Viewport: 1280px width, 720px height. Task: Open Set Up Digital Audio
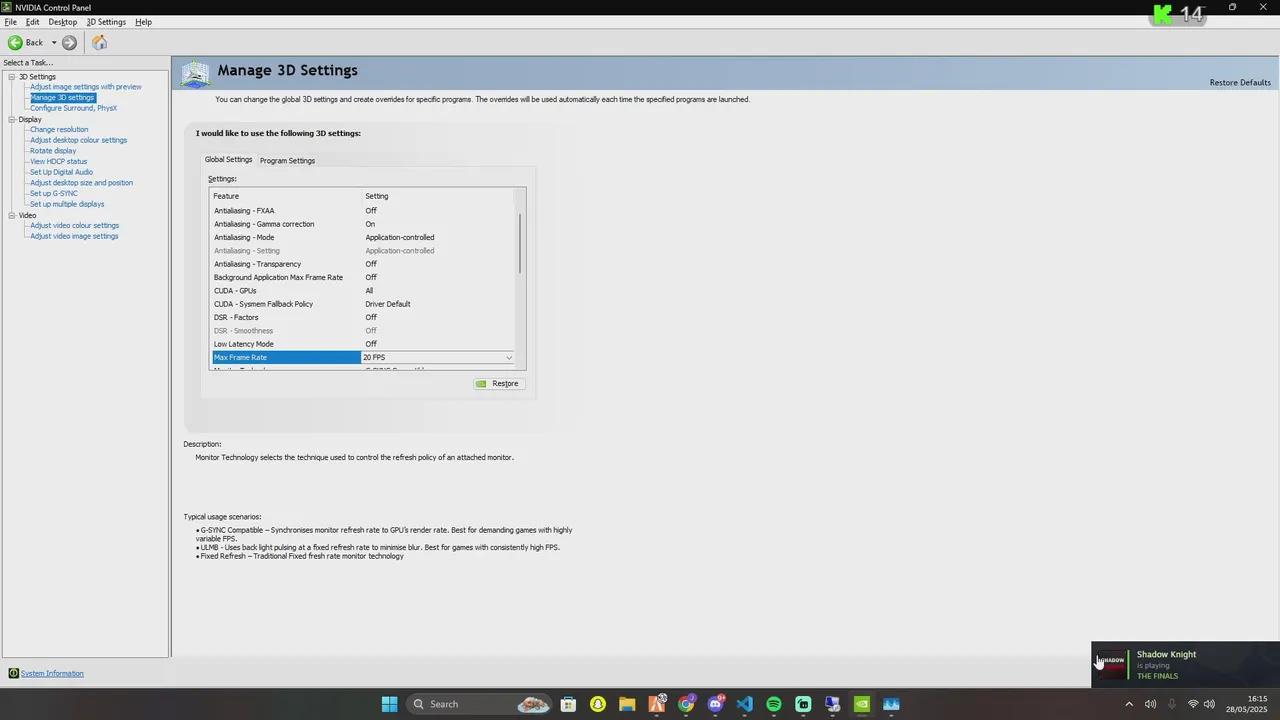click(x=61, y=172)
